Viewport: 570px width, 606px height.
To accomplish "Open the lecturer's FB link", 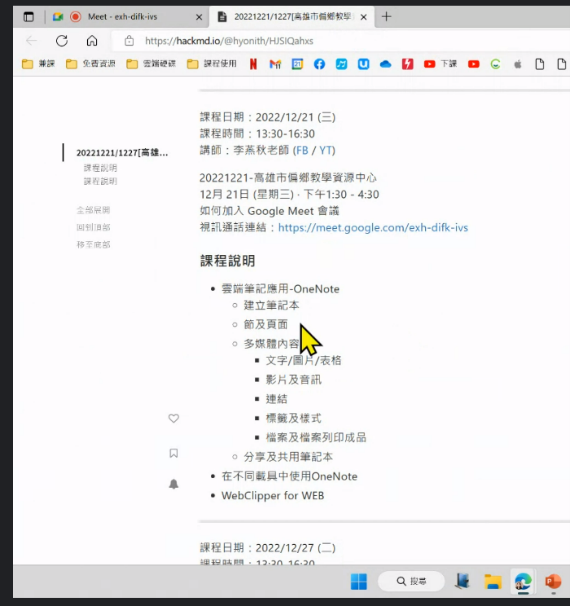I will point(302,150).
